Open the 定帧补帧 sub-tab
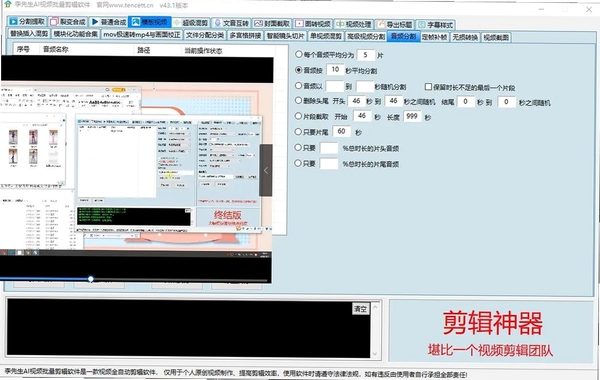The width and height of the screenshot is (600, 380). pyautogui.click(x=434, y=37)
